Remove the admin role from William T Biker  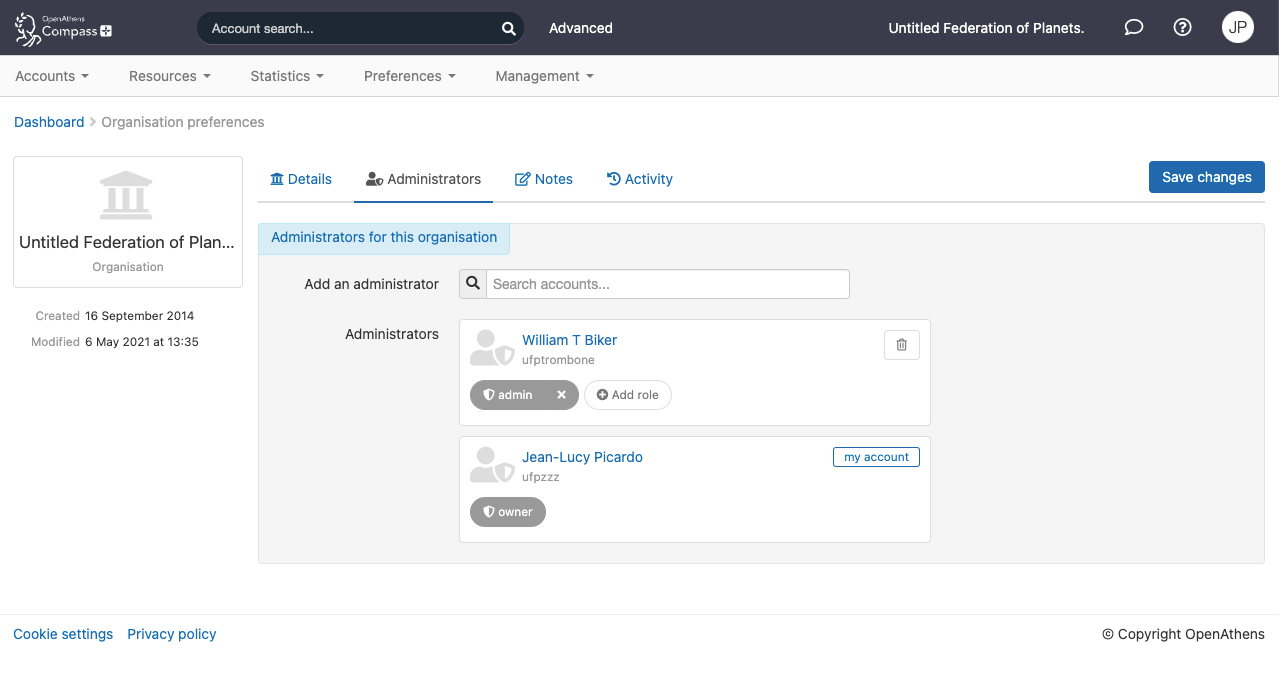coord(561,394)
